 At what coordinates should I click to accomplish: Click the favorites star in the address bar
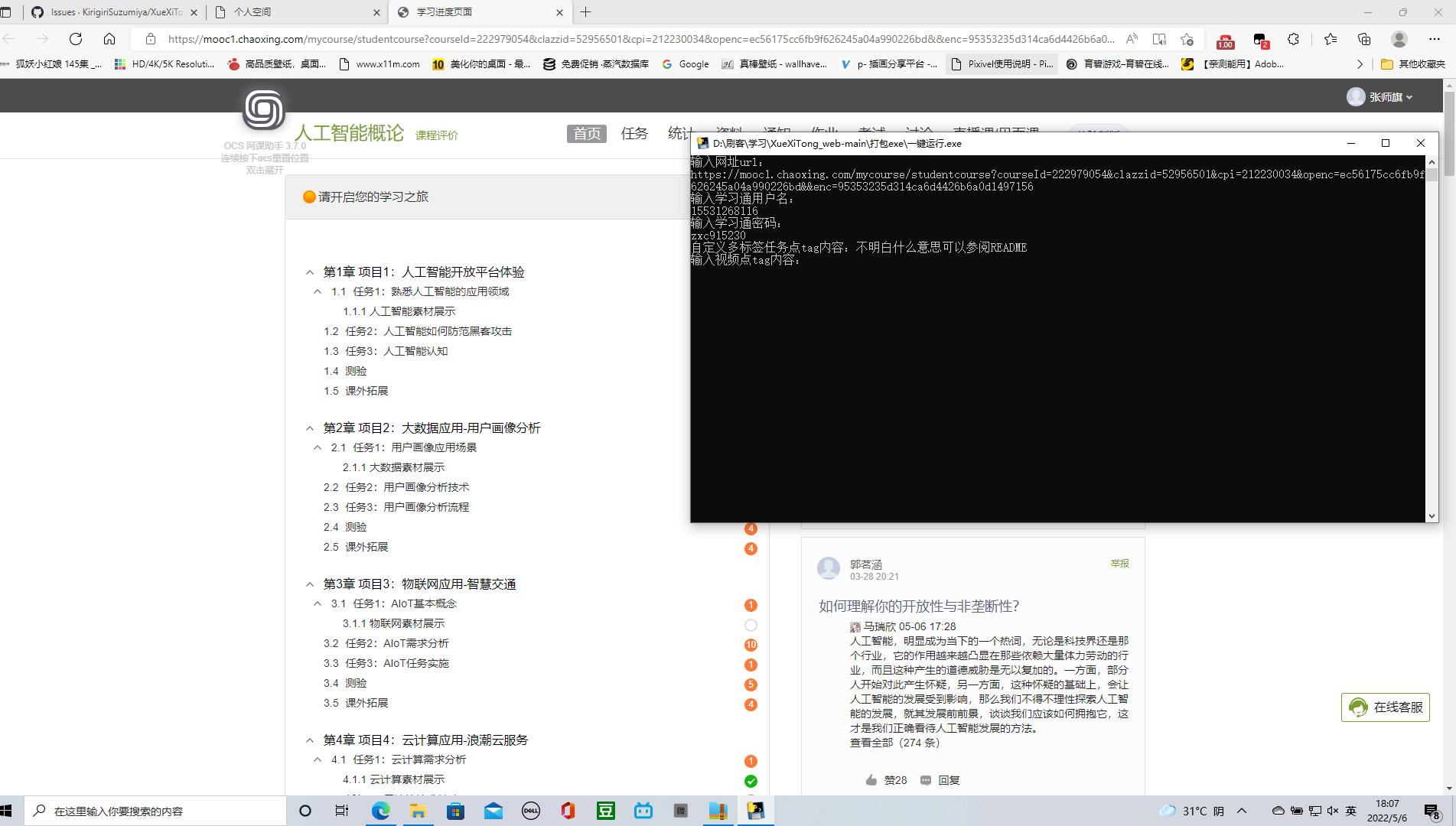[1187, 39]
